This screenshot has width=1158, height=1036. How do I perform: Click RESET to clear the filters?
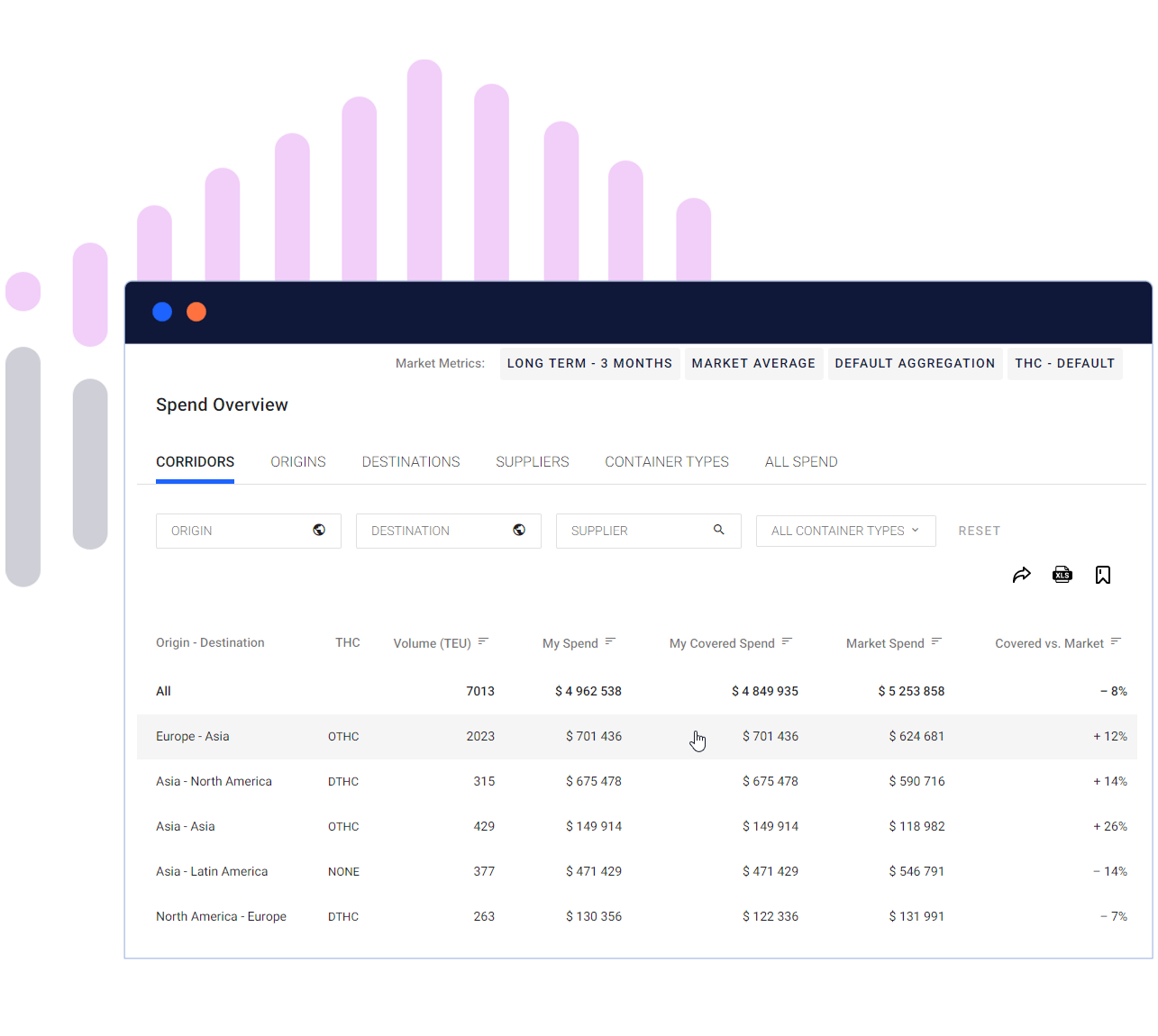click(979, 531)
